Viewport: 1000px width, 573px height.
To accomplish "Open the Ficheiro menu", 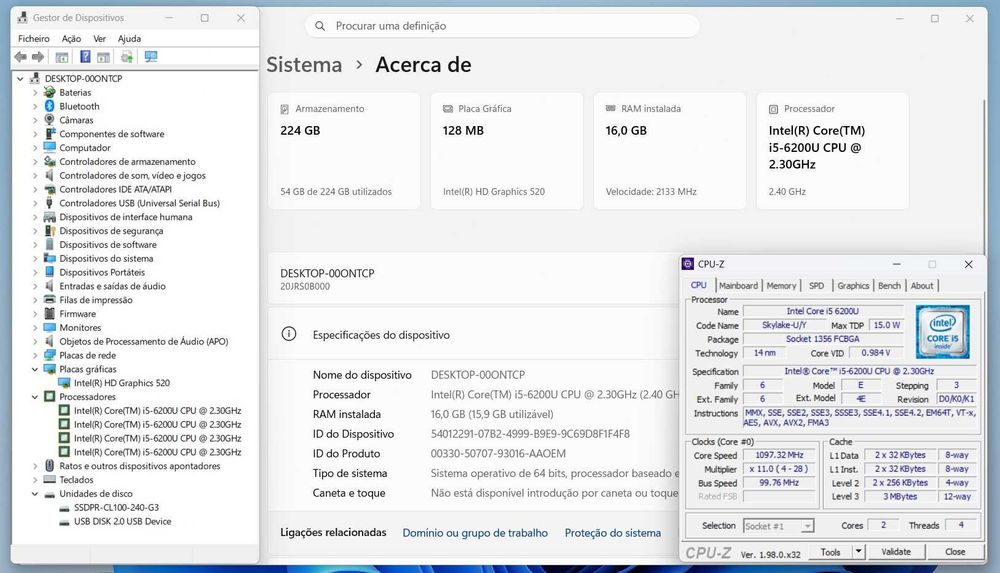I will pyautogui.click(x=34, y=39).
